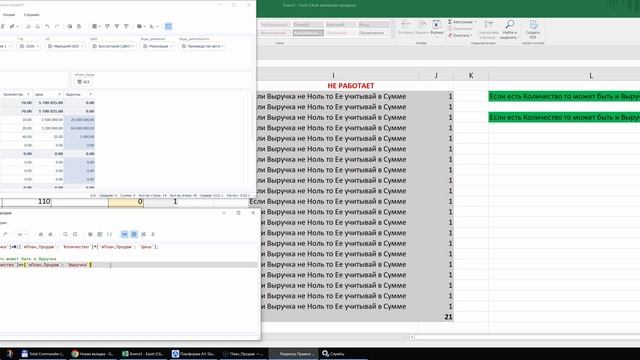Select the yellow Excel cell showing '0'

pos(126,202)
